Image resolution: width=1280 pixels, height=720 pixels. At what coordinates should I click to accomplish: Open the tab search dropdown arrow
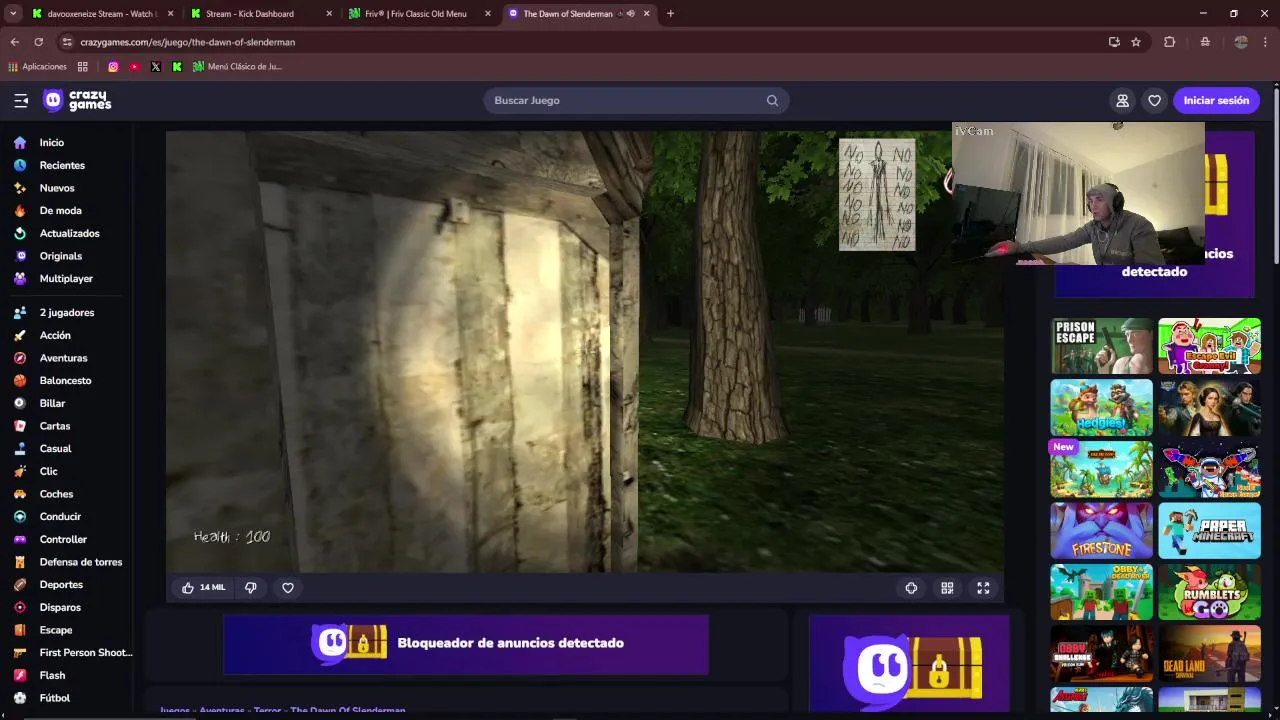(13, 14)
